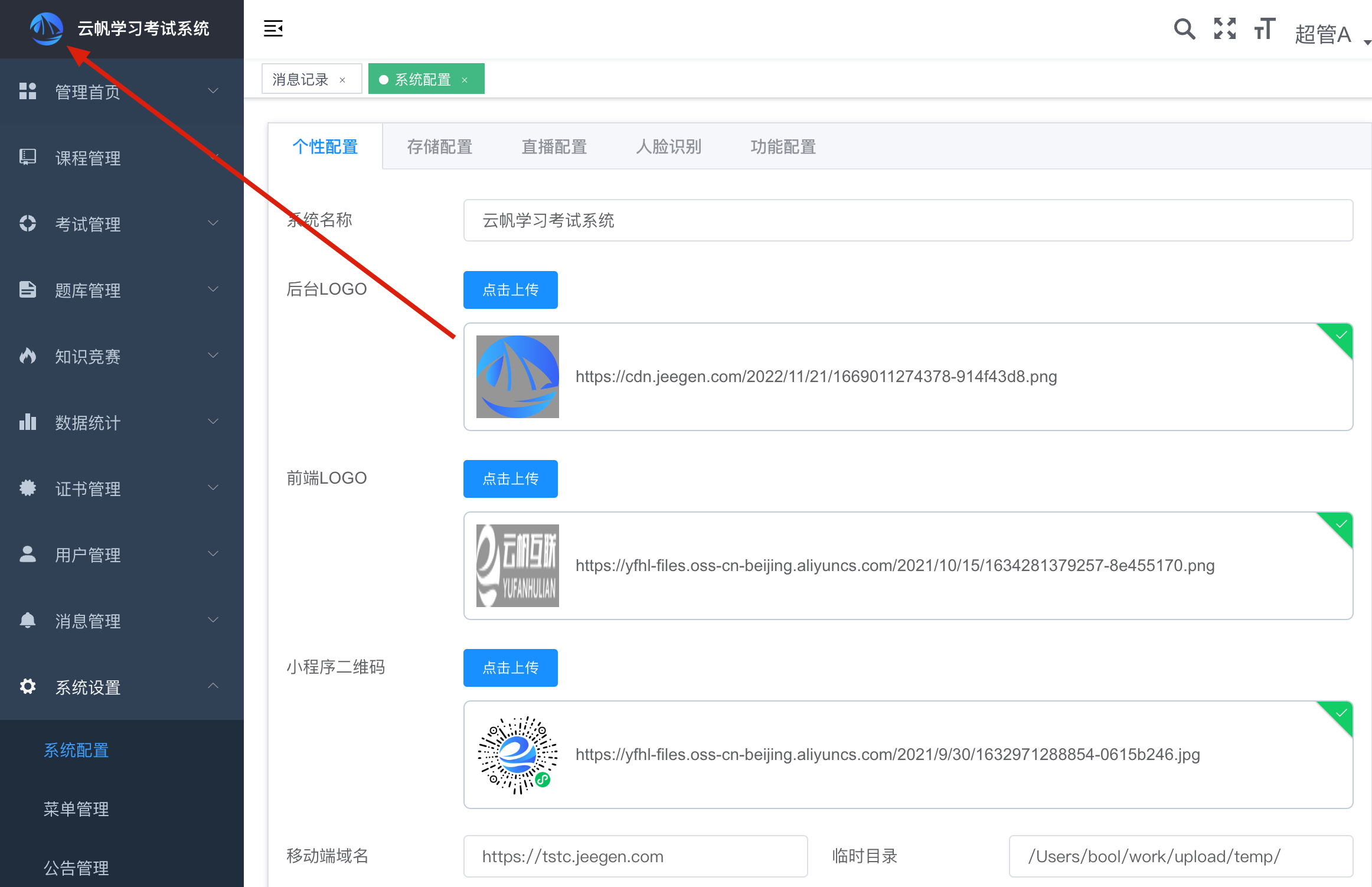
Task: Click the 后台LOGO sailboat thumbnail
Action: click(518, 377)
